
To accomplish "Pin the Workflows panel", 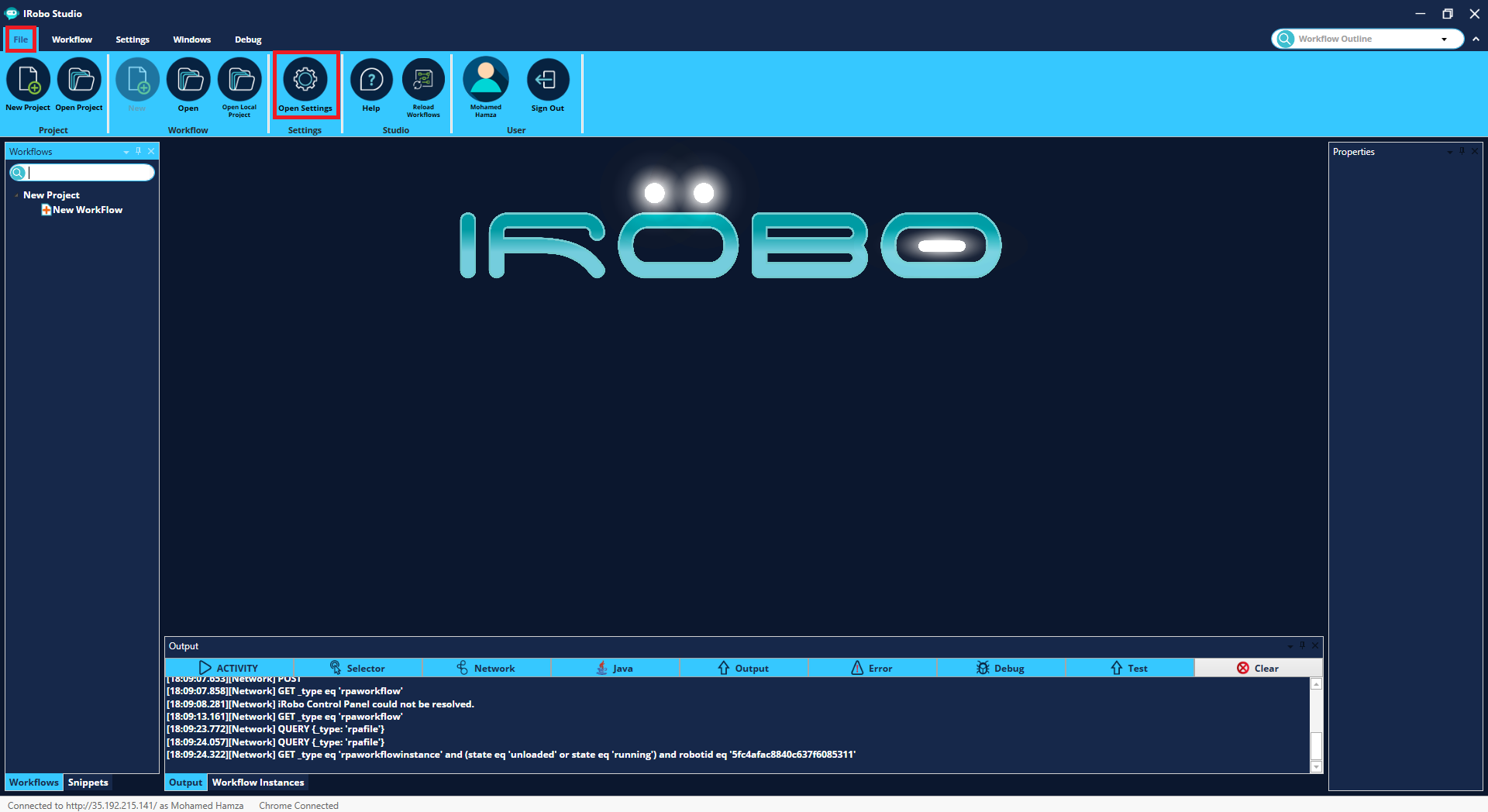I will pyautogui.click(x=139, y=151).
